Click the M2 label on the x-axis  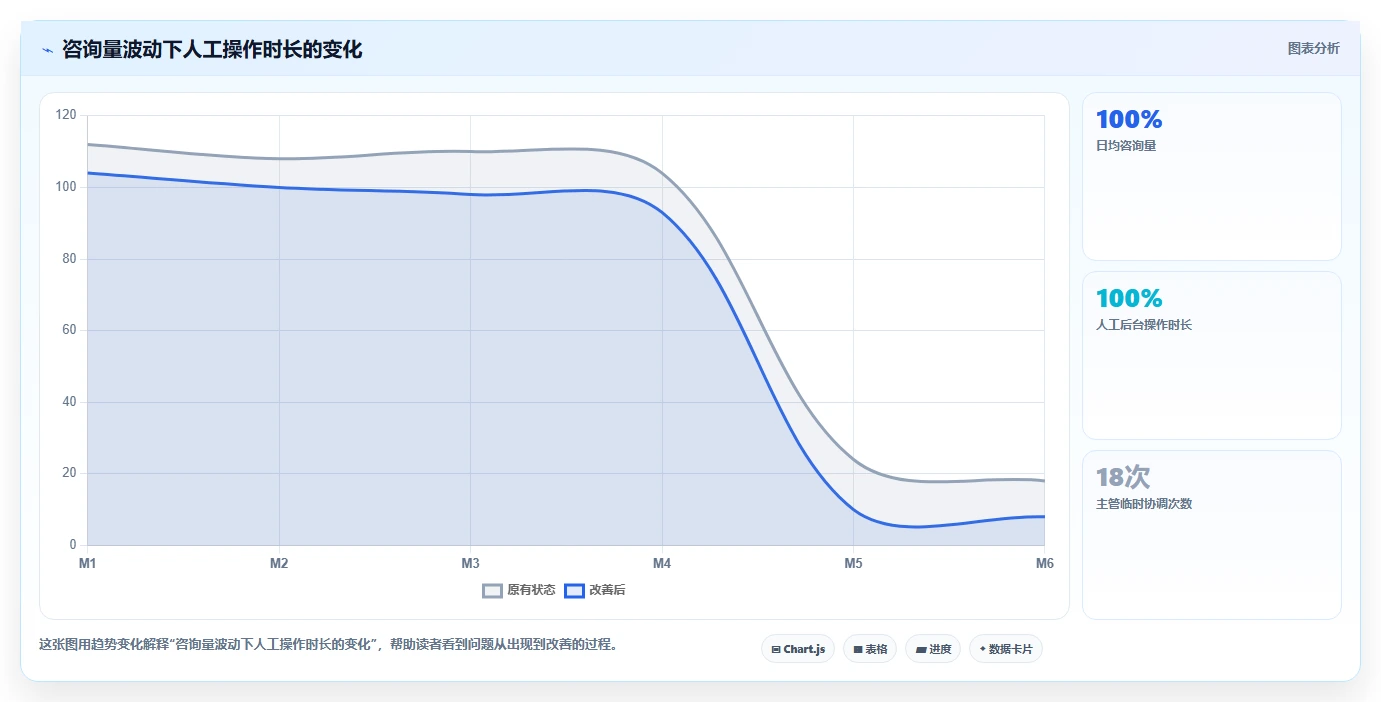pos(279,563)
